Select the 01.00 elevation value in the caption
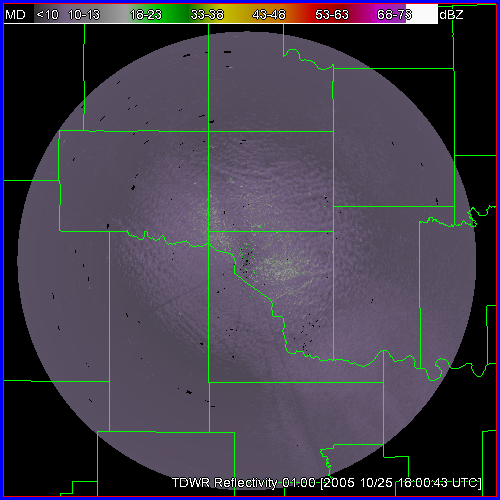500x500 pixels. [299, 482]
